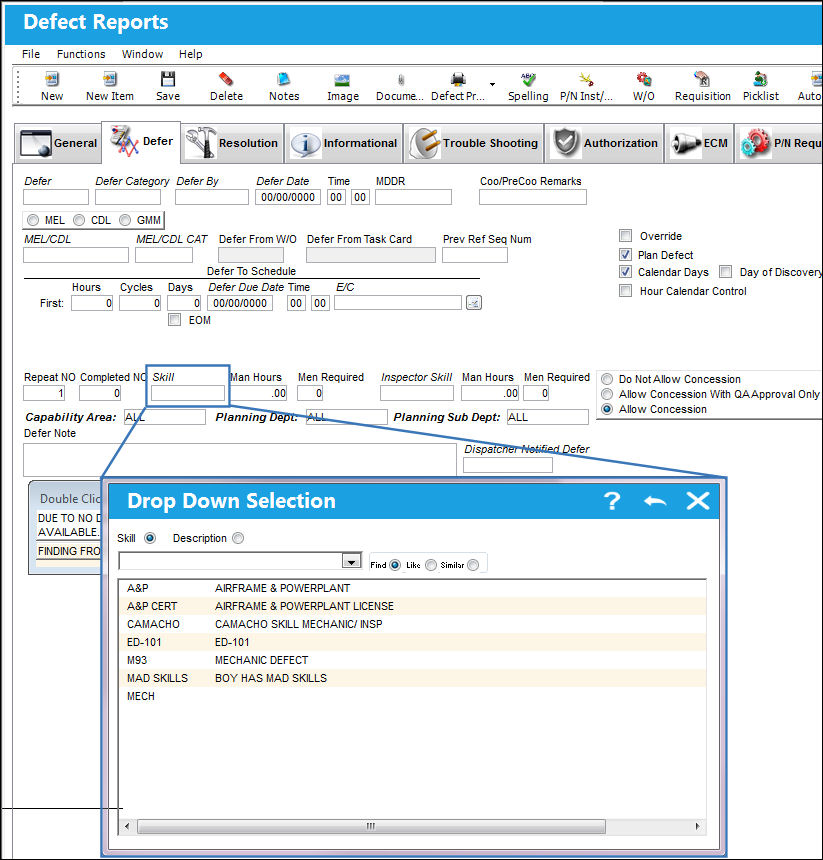The height and width of the screenshot is (860, 823).
Task: Open the Functions menu
Action: [x=81, y=54]
